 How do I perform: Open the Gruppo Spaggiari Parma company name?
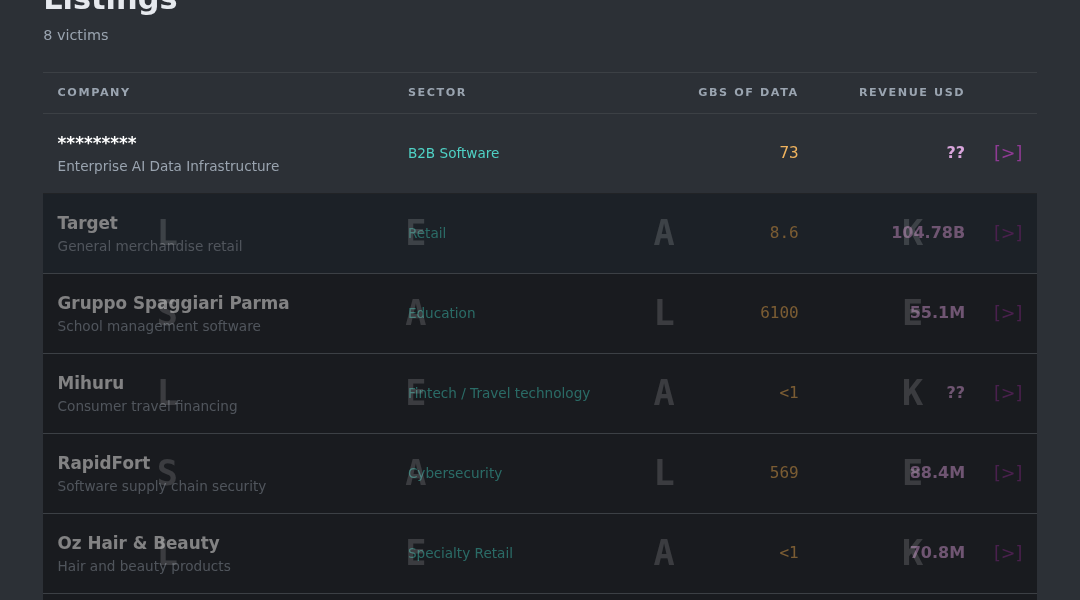tap(174, 303)
